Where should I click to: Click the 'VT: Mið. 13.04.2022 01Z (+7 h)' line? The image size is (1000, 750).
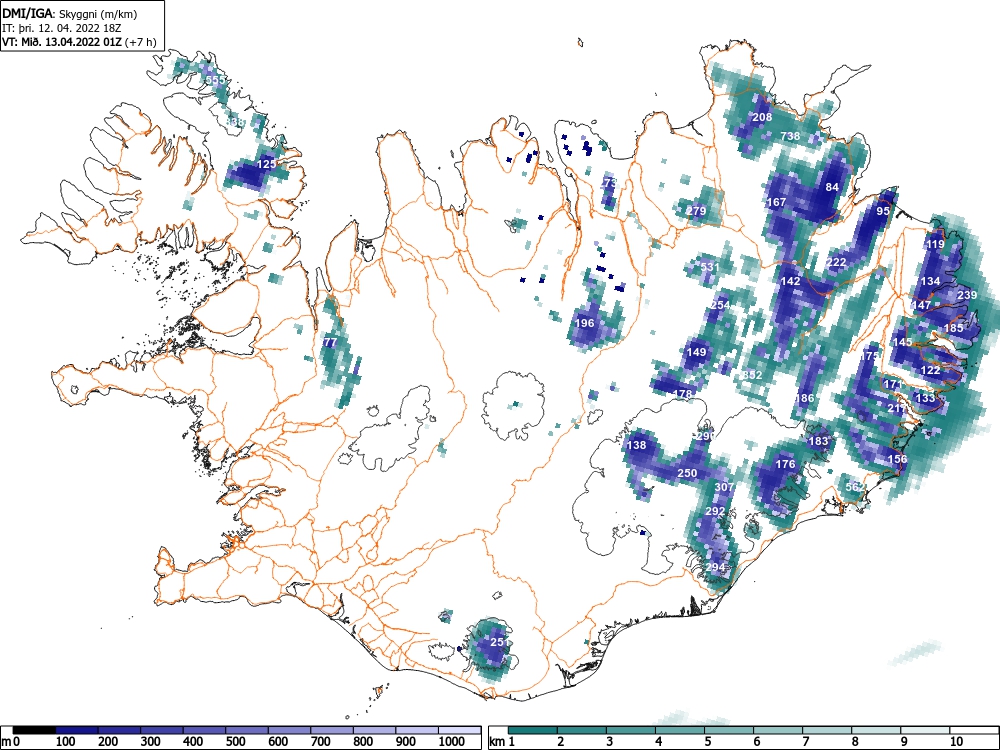[x=79, y=42]
